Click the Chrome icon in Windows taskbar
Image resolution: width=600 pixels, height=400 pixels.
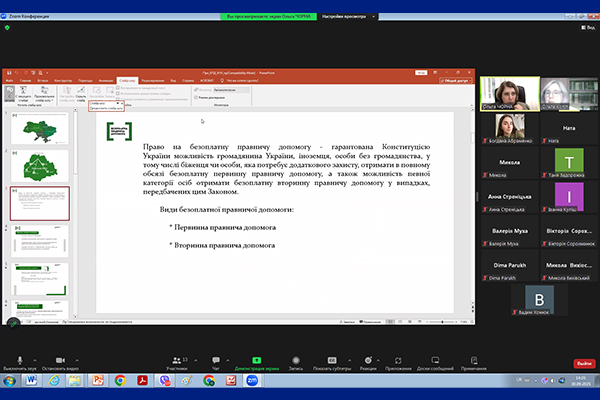tap(120, 380)
